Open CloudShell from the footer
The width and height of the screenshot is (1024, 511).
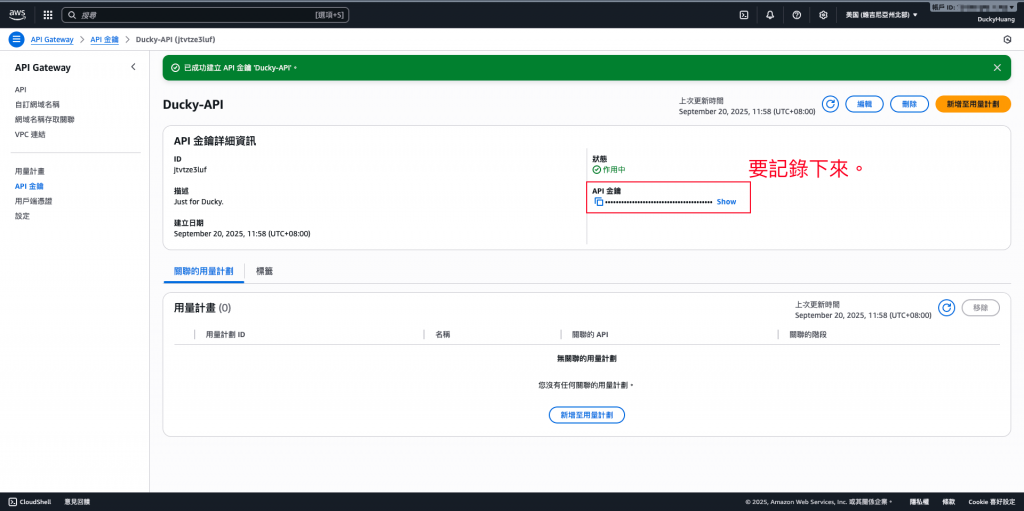[x=29, y=502]
